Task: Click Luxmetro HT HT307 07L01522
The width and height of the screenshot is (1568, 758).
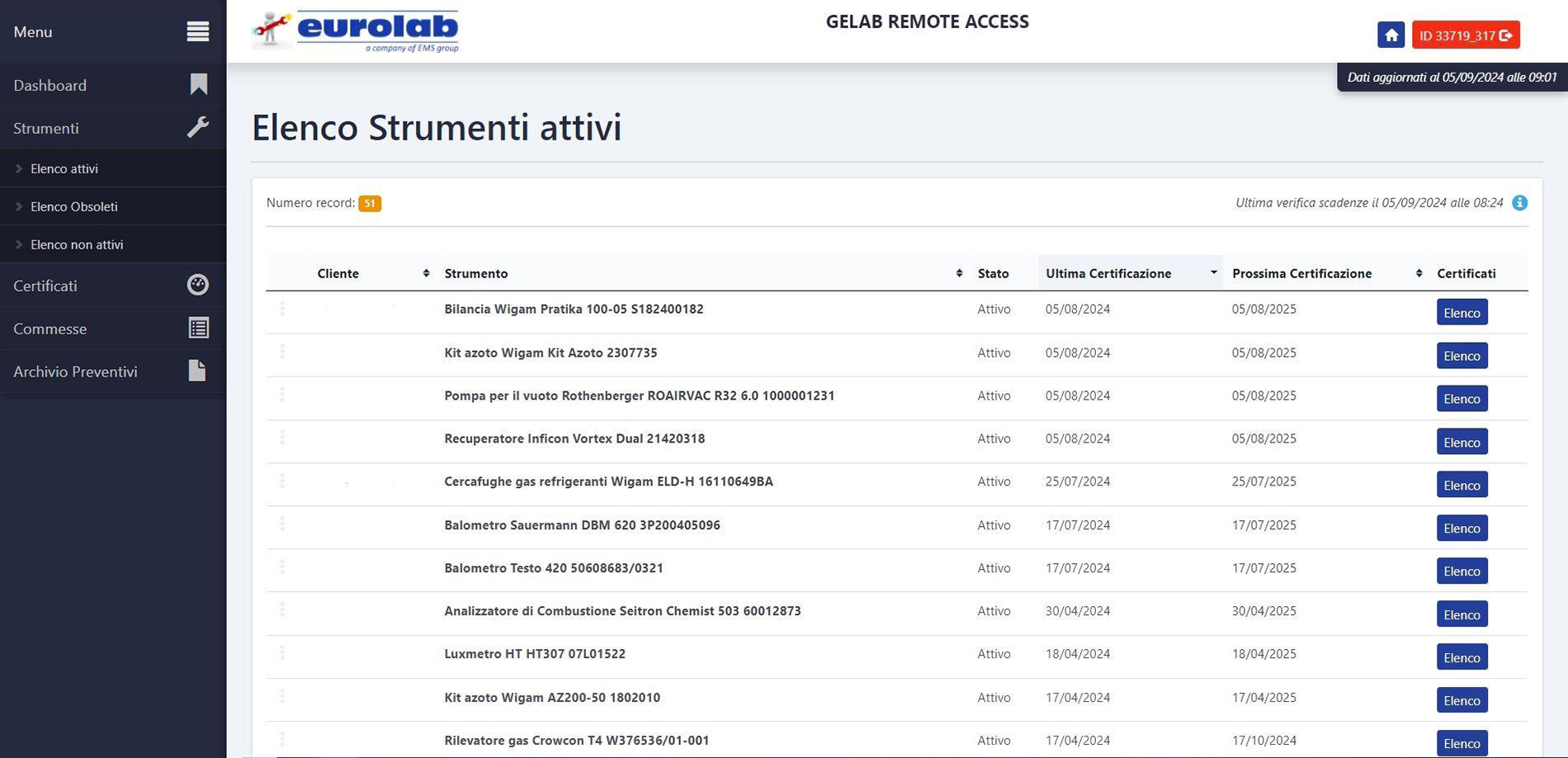Action: [535, 654]
